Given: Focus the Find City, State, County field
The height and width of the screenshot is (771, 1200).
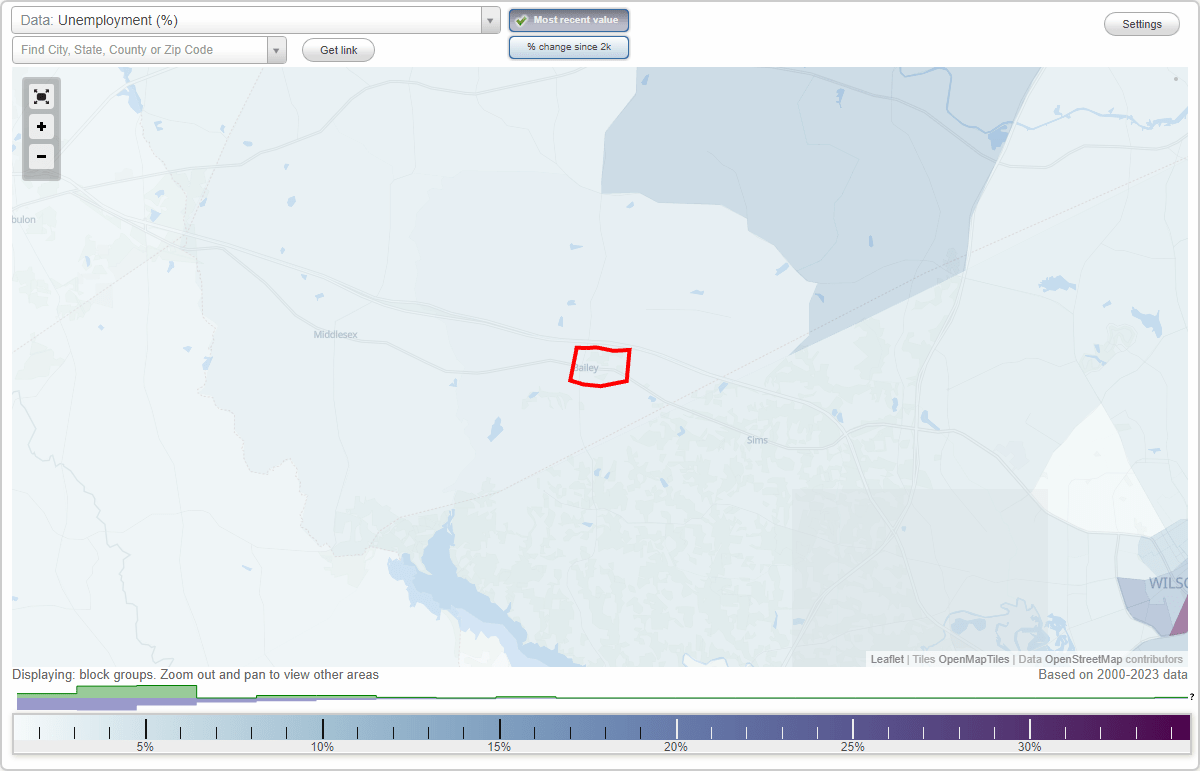Looking at the screenshot, I should point(140,50).
